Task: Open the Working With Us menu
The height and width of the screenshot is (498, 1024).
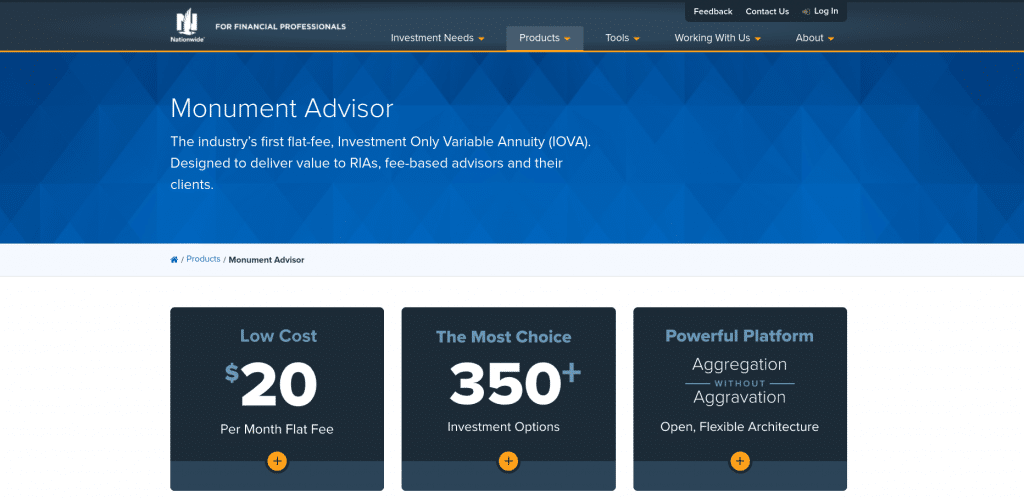Action: (717, 38)
